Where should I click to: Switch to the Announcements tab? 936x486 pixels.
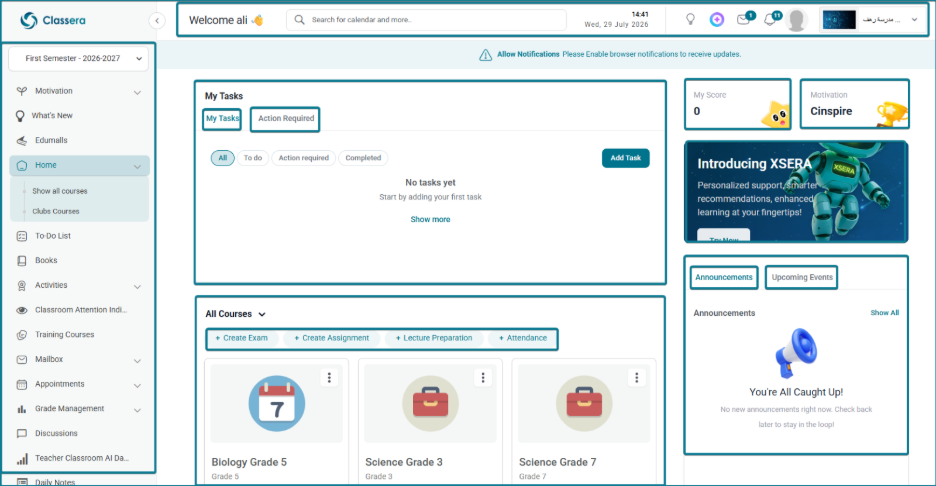click(723, 278)
